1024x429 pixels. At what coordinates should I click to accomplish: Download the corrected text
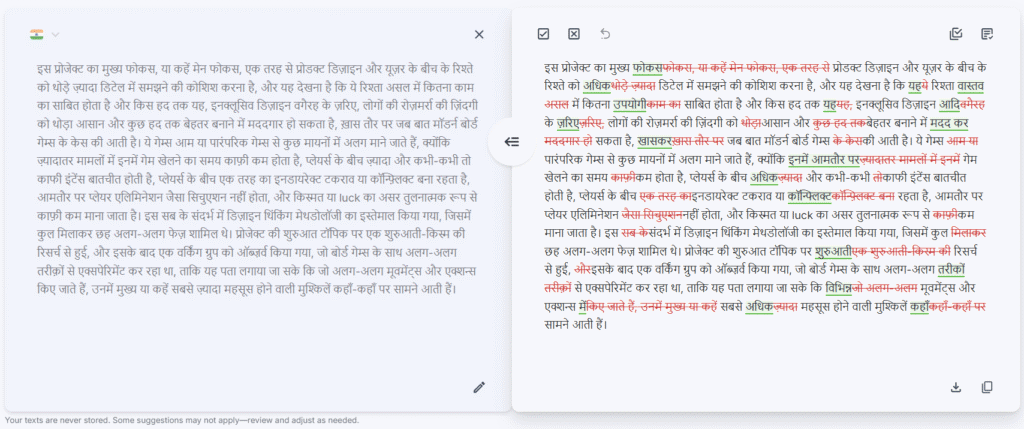point(955,387)
